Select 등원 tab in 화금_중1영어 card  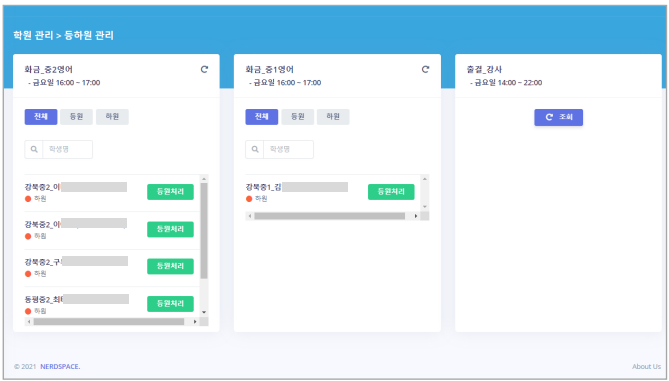(x=297, y=116)
